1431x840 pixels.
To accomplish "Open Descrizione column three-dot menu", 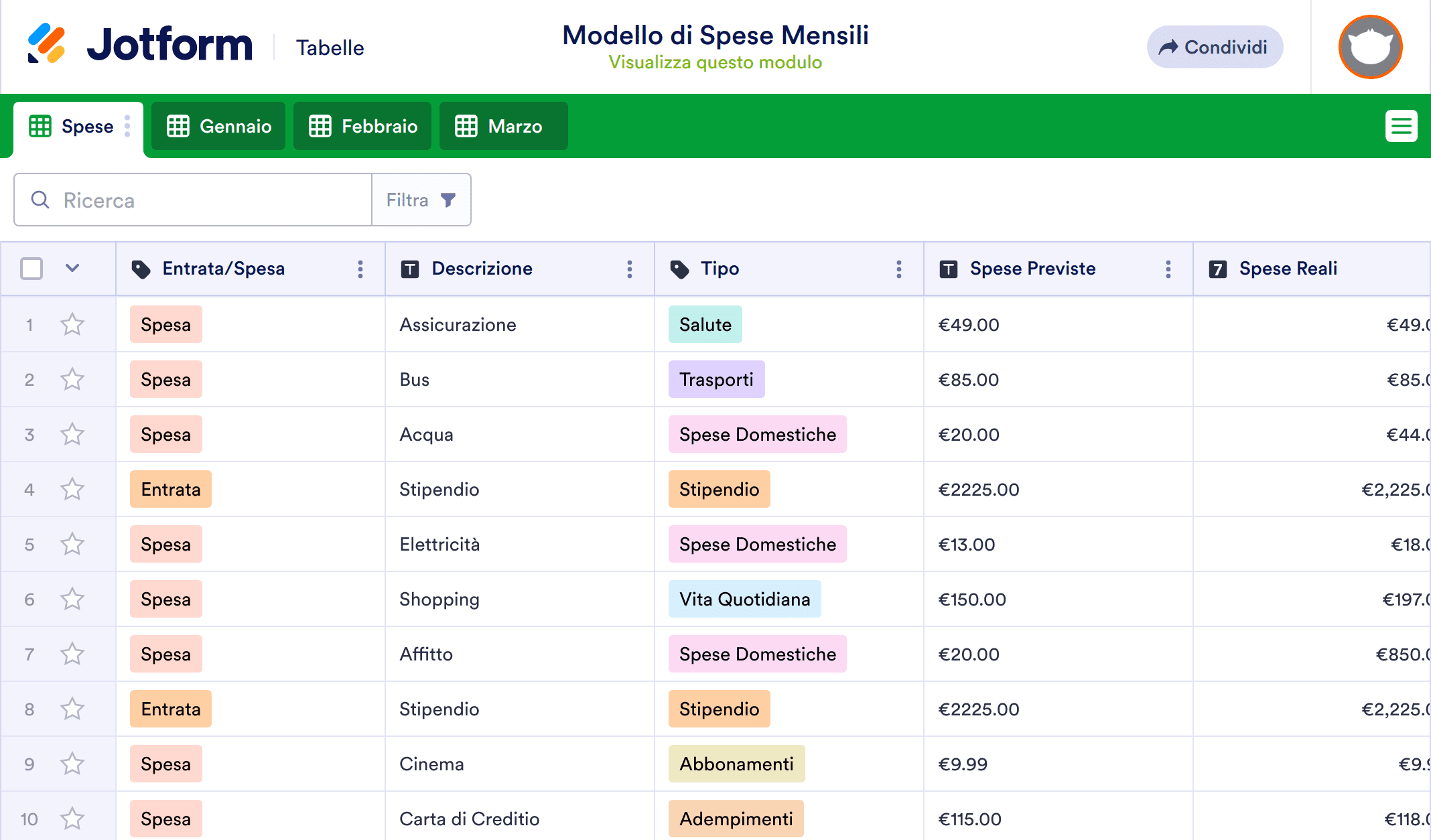I will click(630, 269).
